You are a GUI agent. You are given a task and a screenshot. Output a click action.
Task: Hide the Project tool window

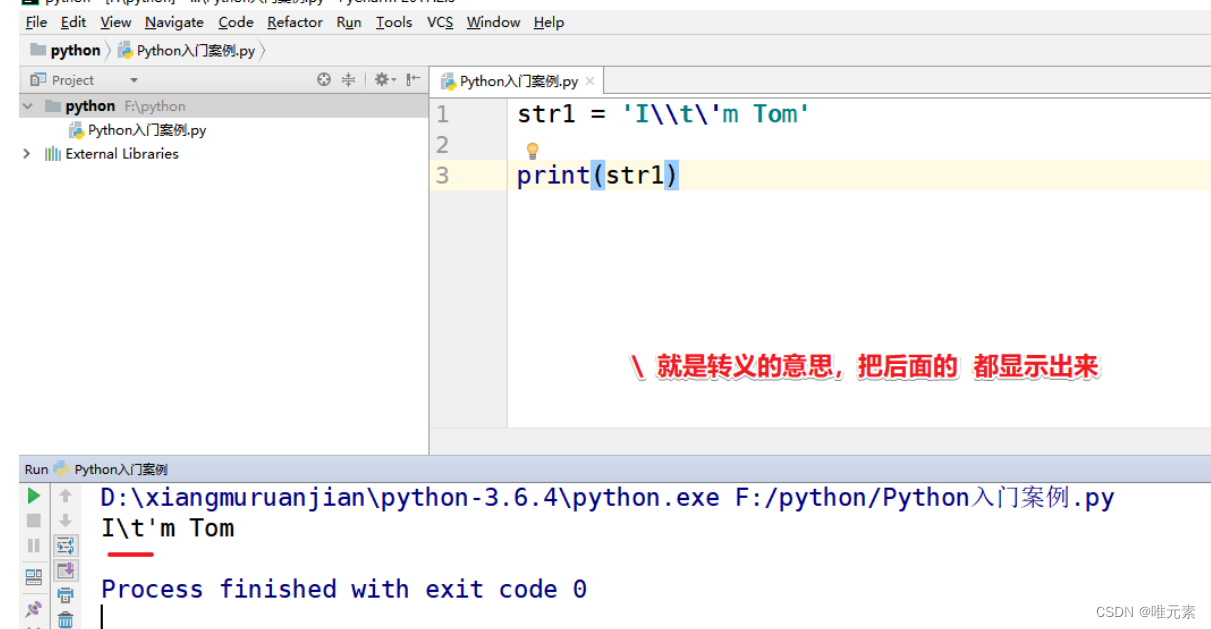413,80
